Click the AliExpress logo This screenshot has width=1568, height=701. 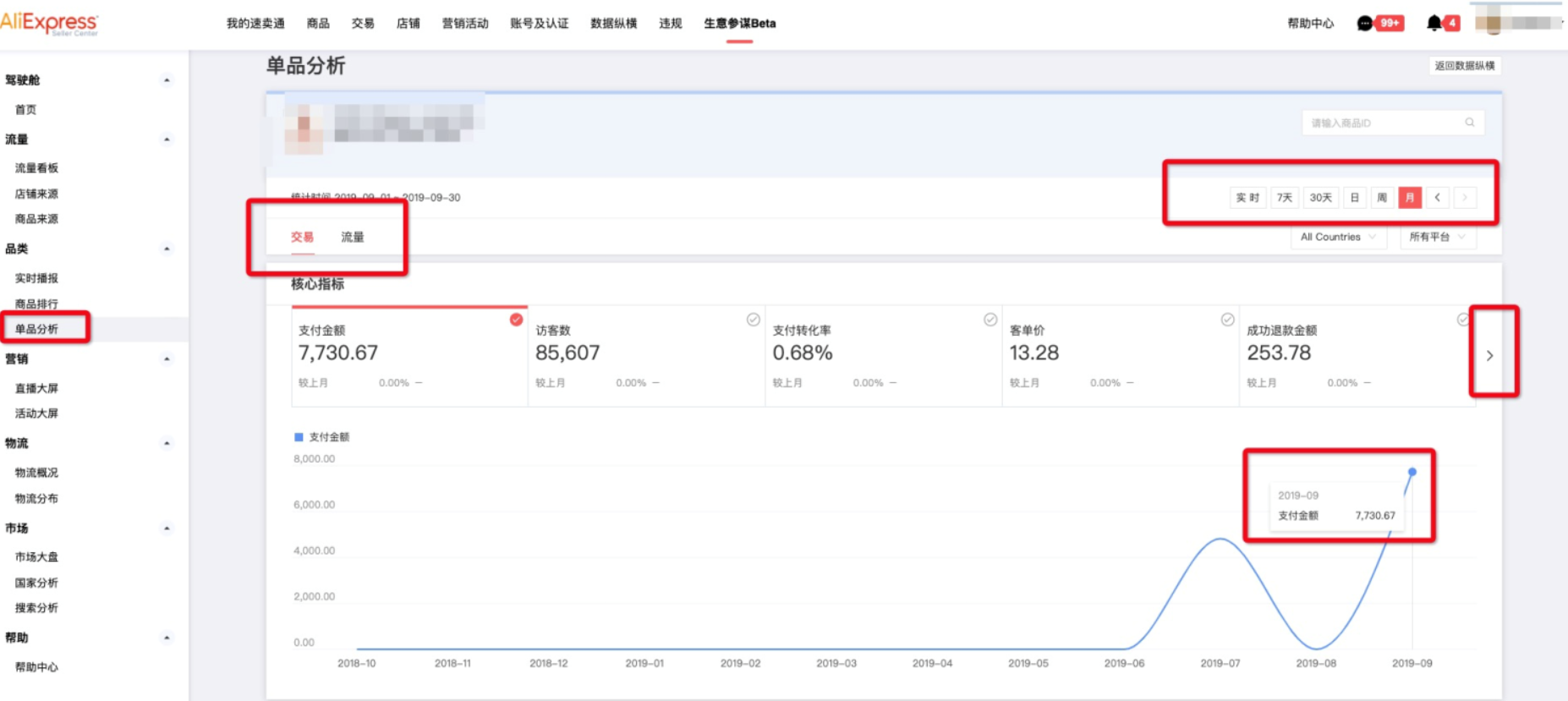click(49, 23)
